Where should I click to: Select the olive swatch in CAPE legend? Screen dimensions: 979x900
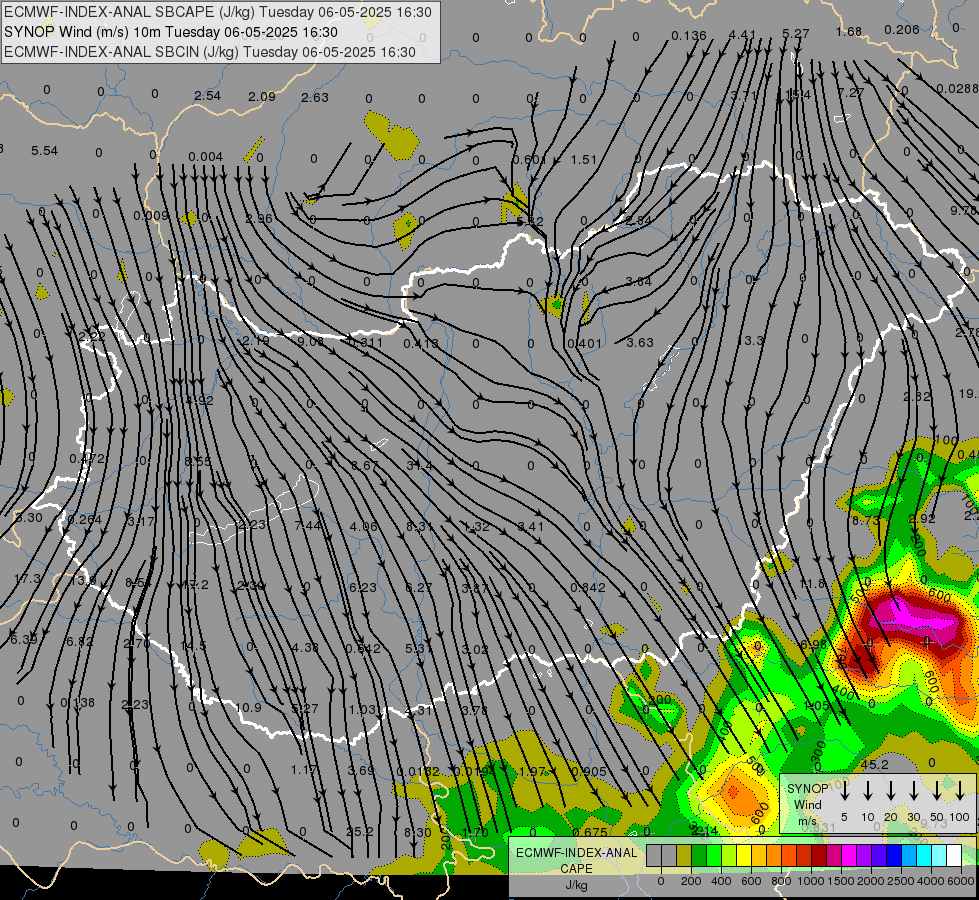click(x=684, y=855)
